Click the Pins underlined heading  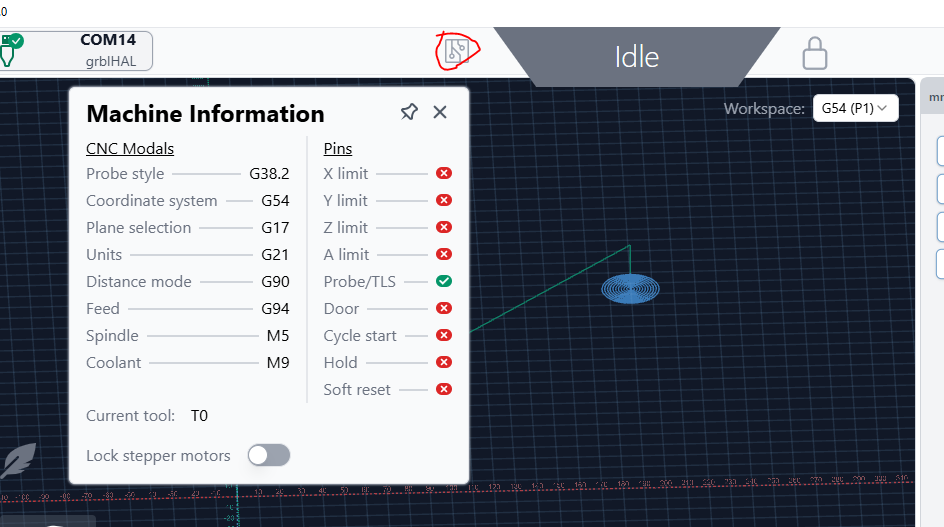[x=337, y=149]
